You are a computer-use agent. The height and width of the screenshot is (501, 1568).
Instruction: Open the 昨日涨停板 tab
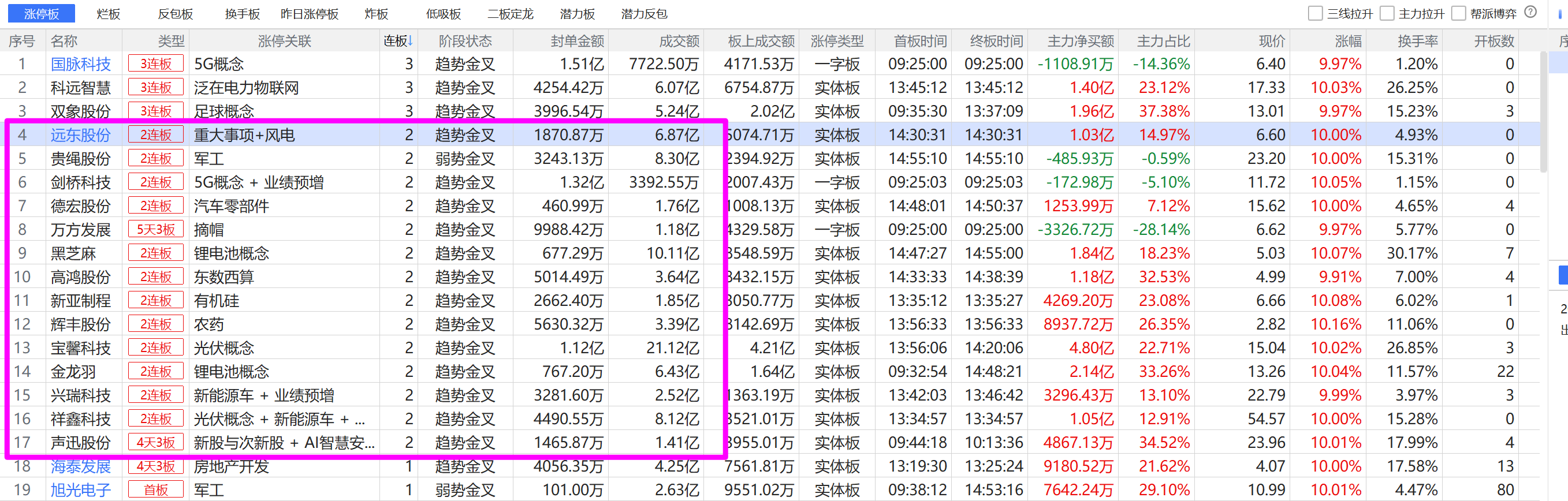pyautogui.click(x=310, y=13)
